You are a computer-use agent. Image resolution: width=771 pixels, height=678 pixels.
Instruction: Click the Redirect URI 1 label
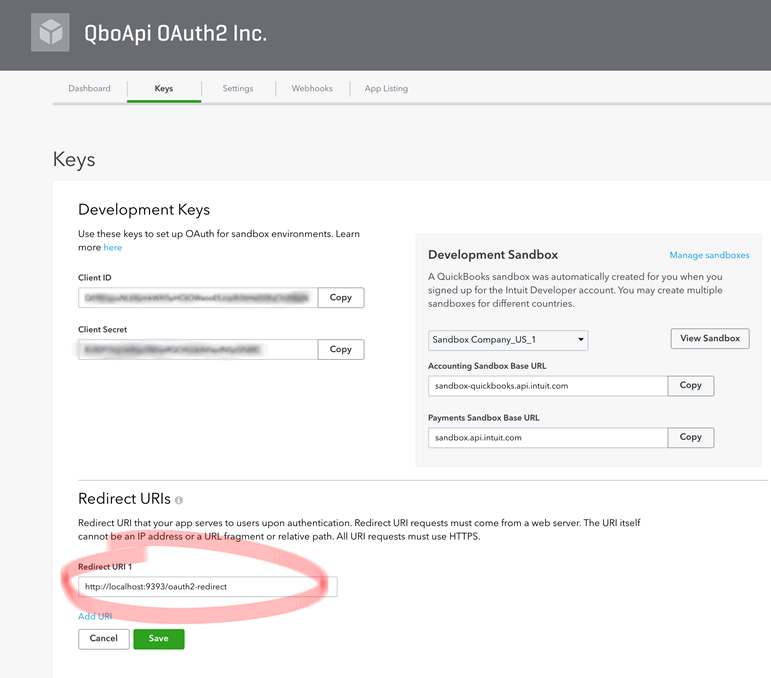105,566
